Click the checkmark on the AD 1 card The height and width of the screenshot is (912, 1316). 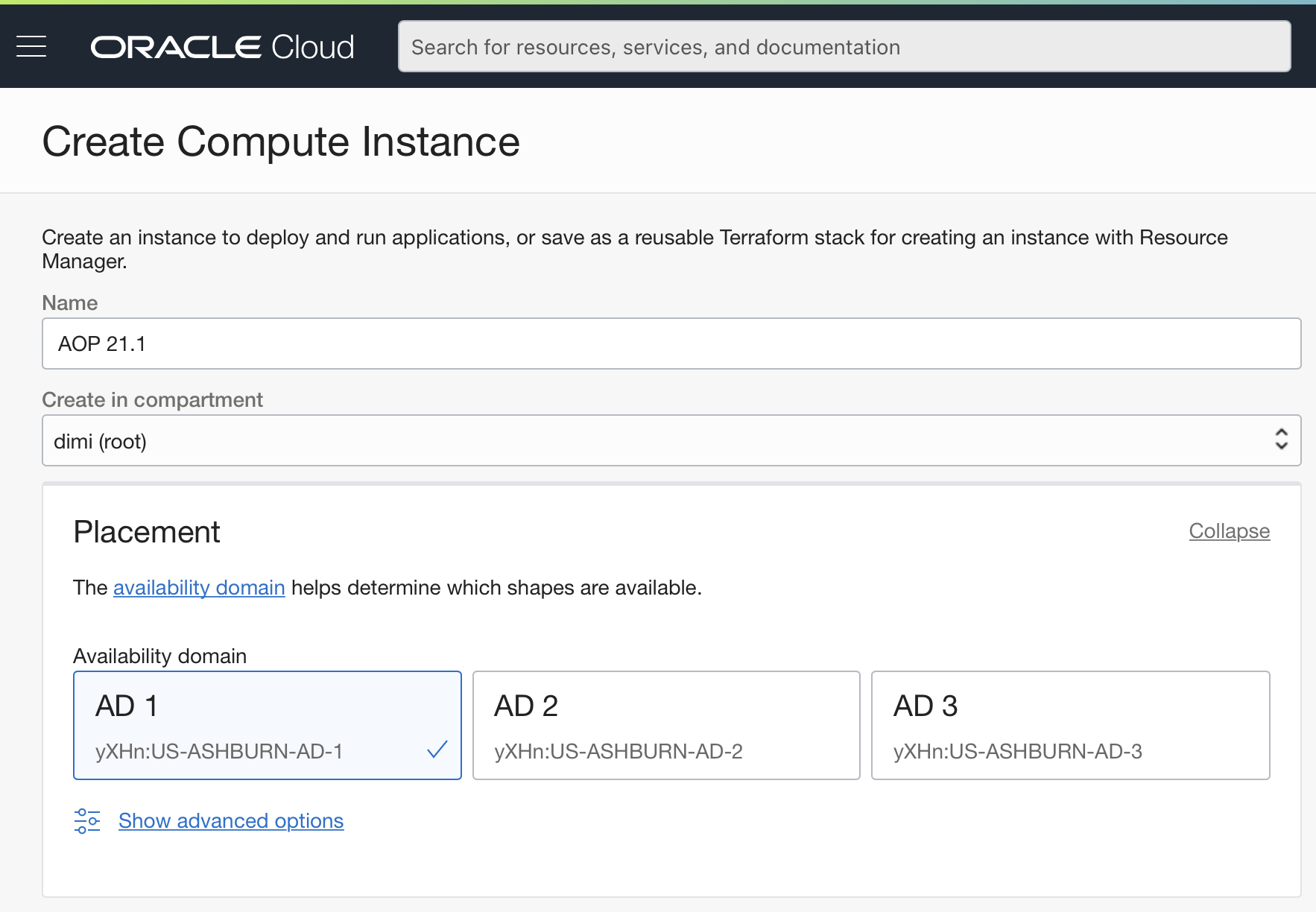click(437, 750)
